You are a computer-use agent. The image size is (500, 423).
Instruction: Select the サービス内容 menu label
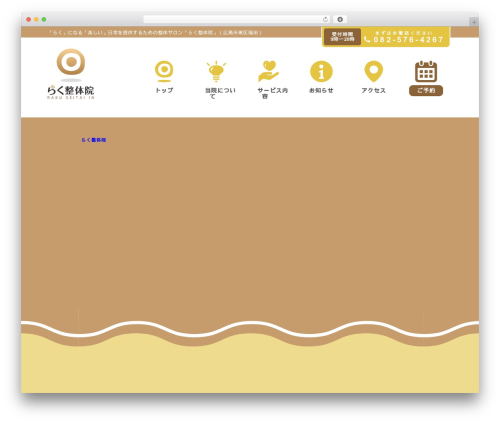tap(272, 93)
